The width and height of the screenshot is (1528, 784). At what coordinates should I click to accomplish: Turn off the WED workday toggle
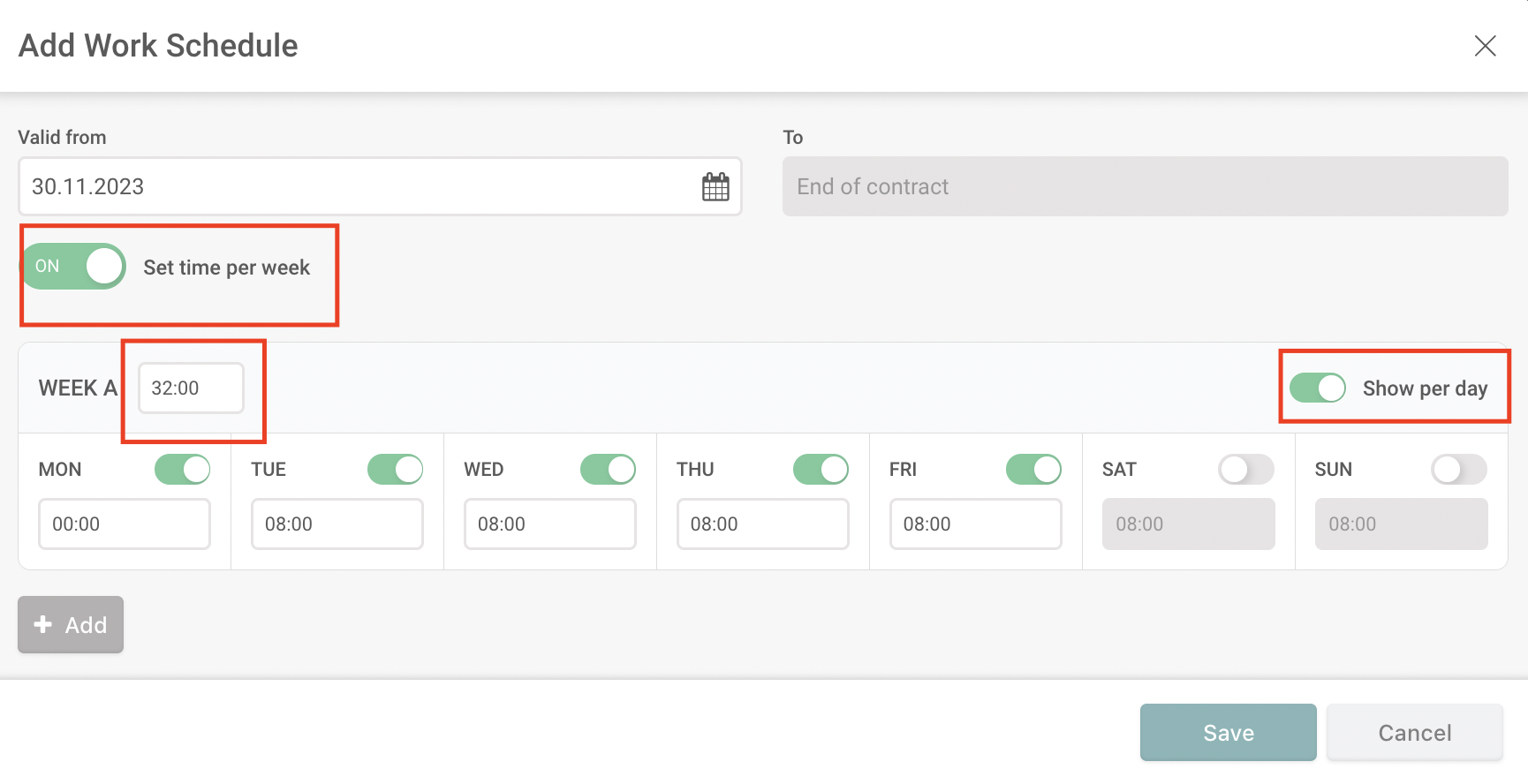(x=609, y=469)
